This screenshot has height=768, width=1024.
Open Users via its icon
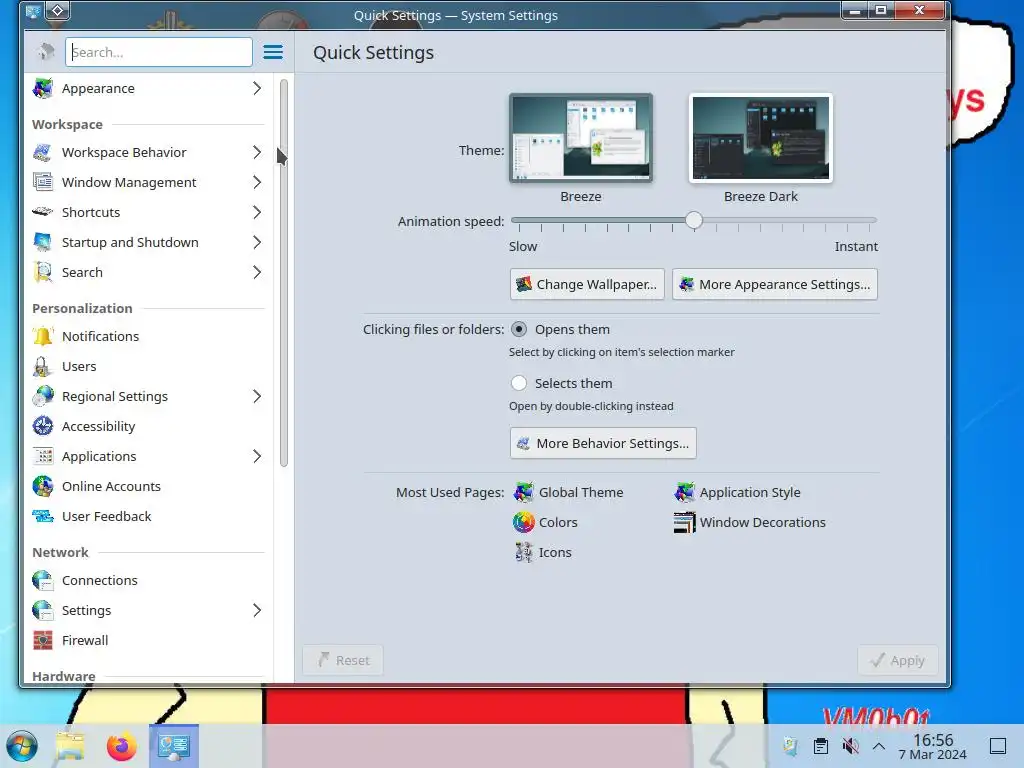click(43, 366)
